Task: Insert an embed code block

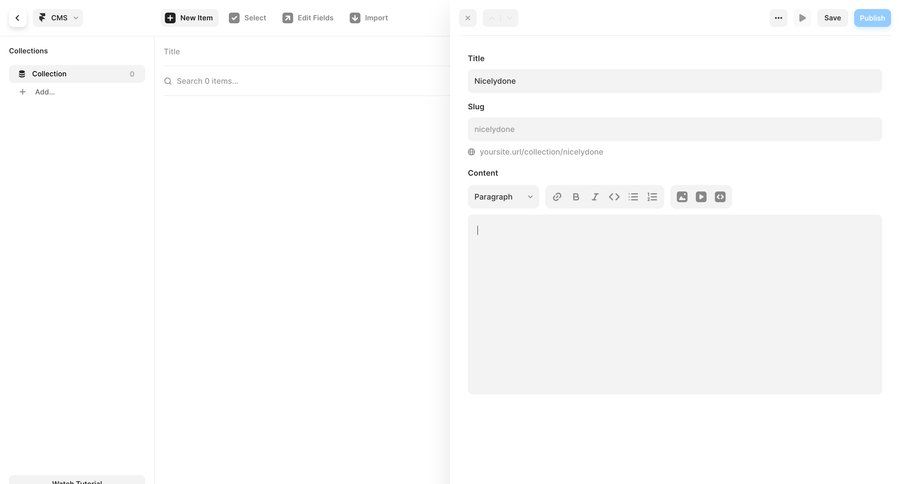Action: pos(720,197)
